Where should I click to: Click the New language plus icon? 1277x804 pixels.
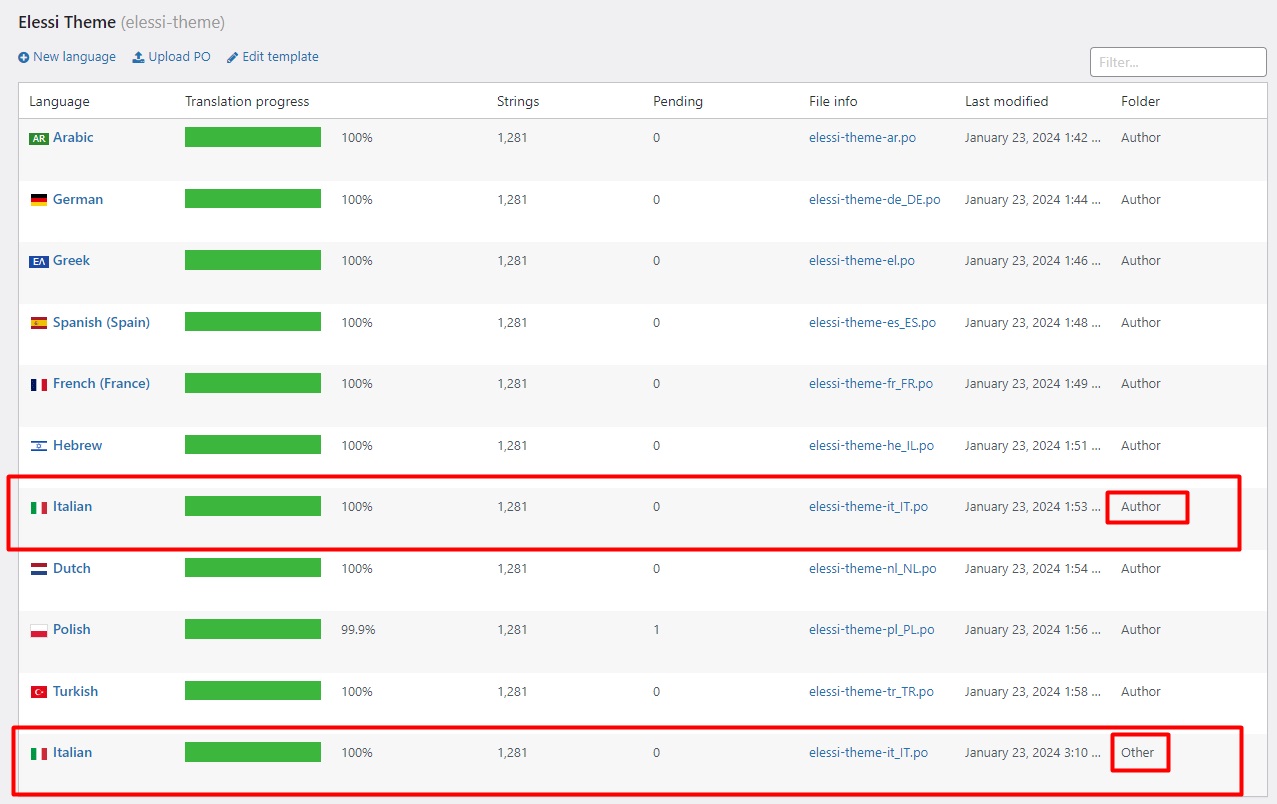click(24, 58)
